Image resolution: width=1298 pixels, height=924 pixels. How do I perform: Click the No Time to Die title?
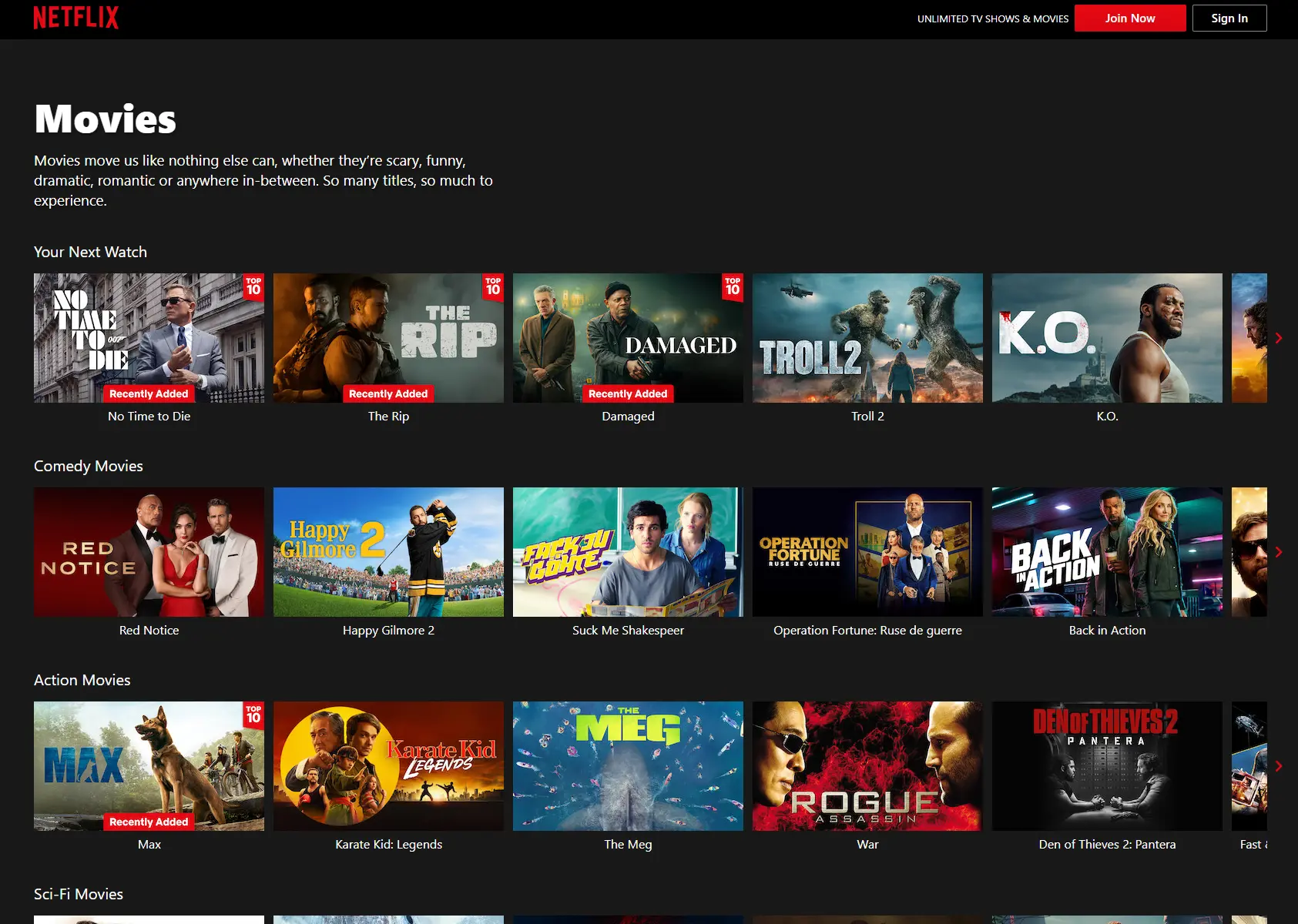tap(149, 416)
